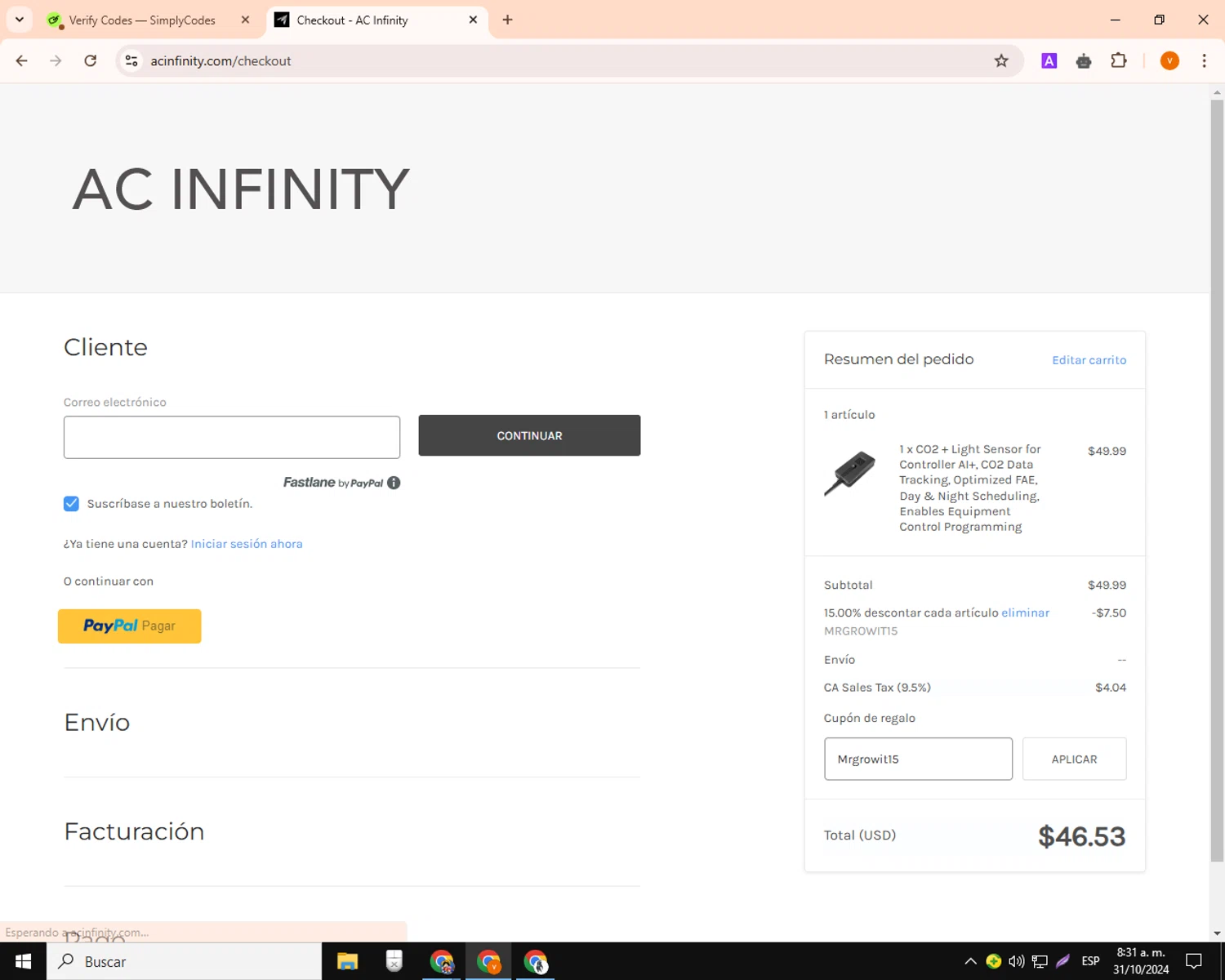Open site information icon in address bar

[x=131, y=60]
